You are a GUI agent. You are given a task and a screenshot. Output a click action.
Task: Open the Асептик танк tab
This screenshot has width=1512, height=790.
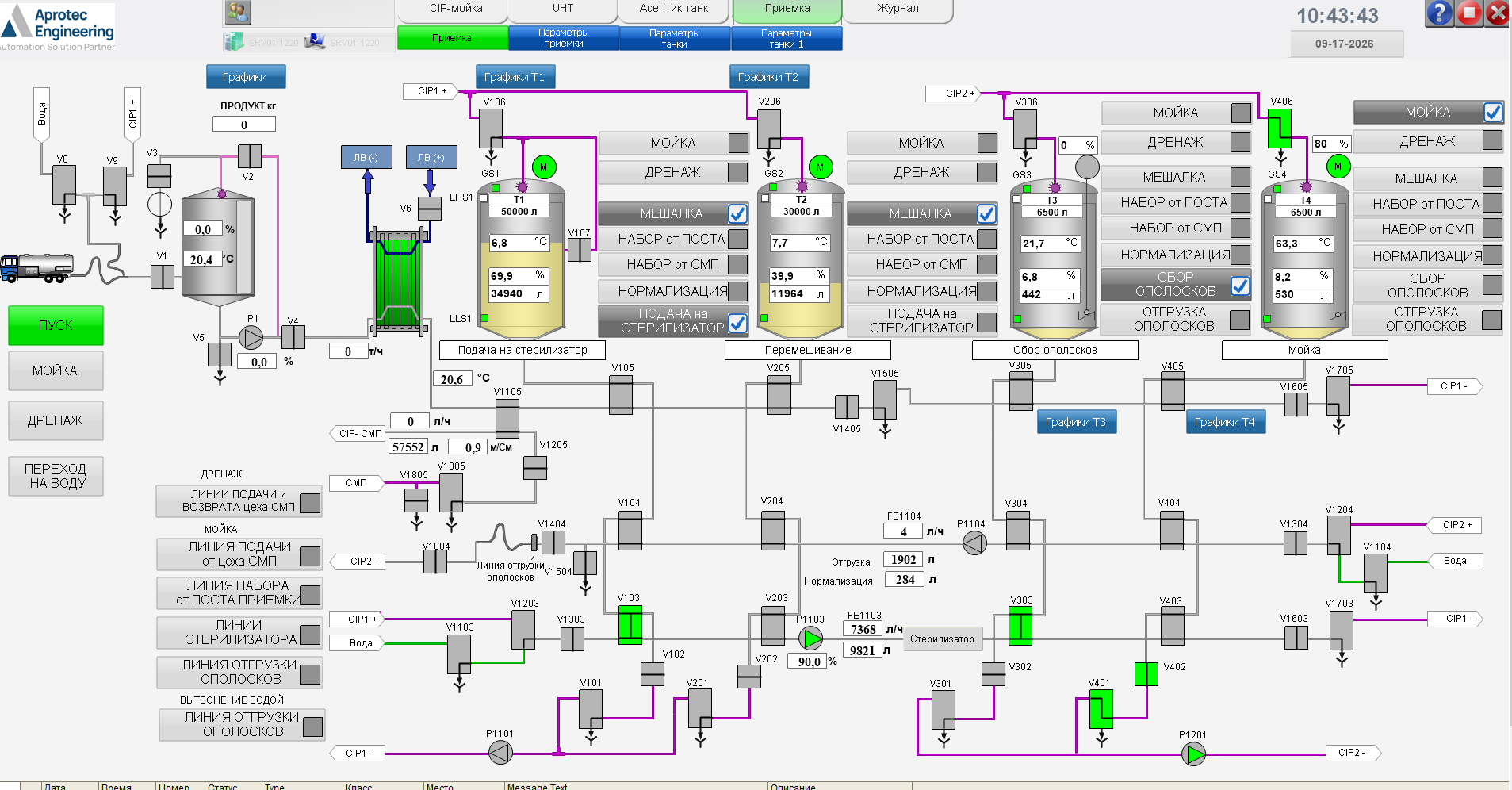click(x=675, y=10)
